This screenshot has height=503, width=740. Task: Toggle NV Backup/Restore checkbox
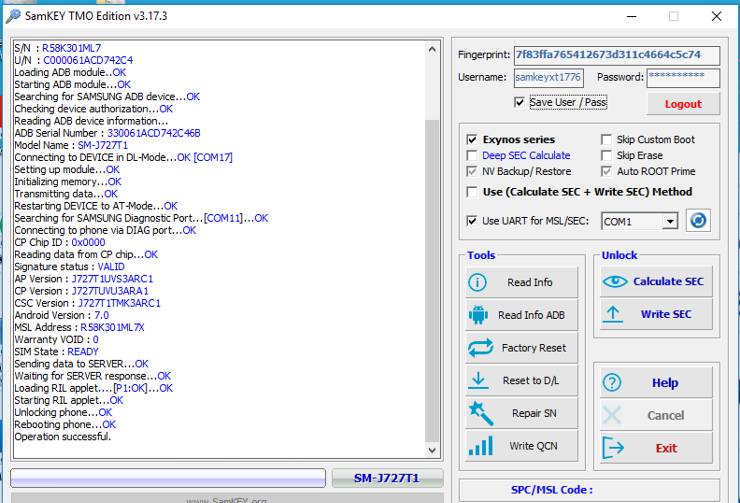click(x=471, y=171)
